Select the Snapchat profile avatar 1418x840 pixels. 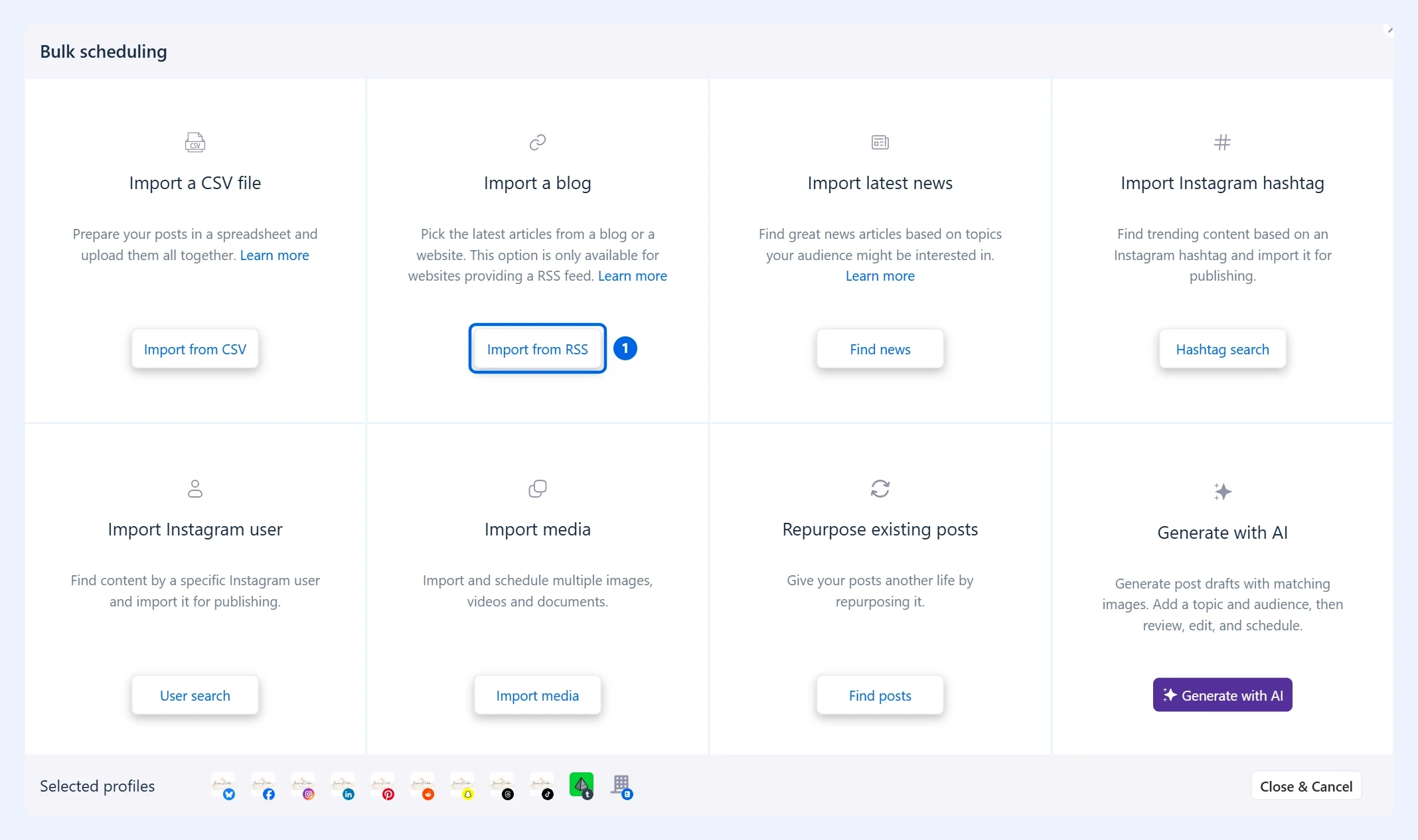pyautogui.click(x=462, y=786)
